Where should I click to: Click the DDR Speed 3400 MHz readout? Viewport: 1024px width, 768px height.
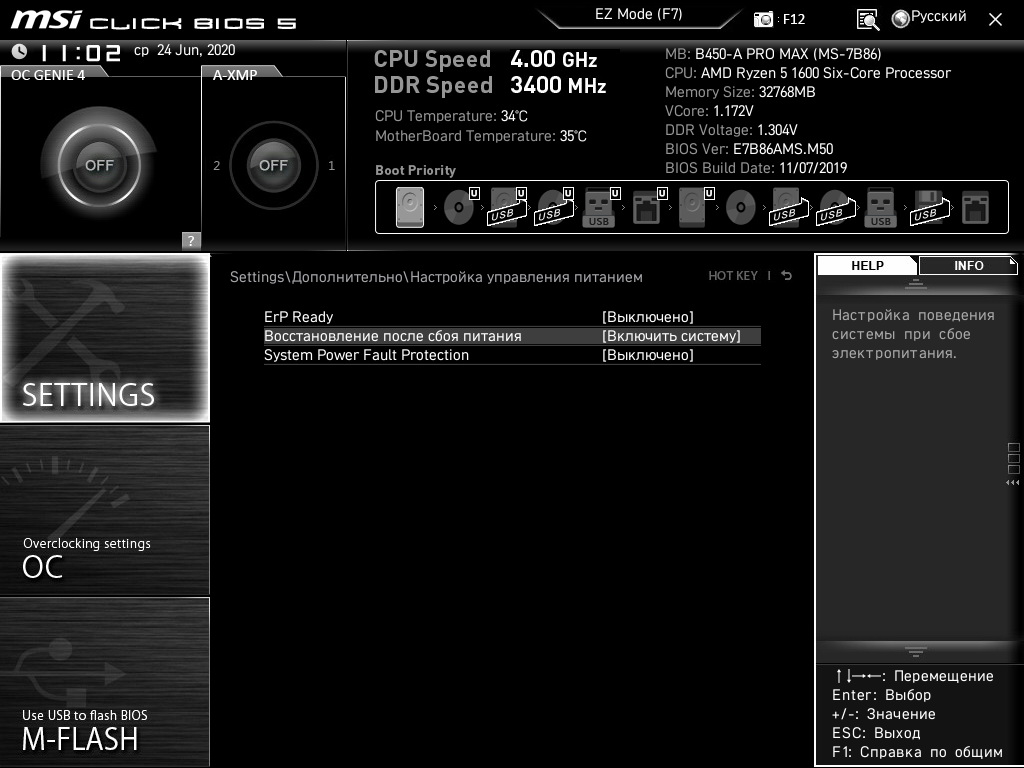pyautogui.click(x=490, y=86)
